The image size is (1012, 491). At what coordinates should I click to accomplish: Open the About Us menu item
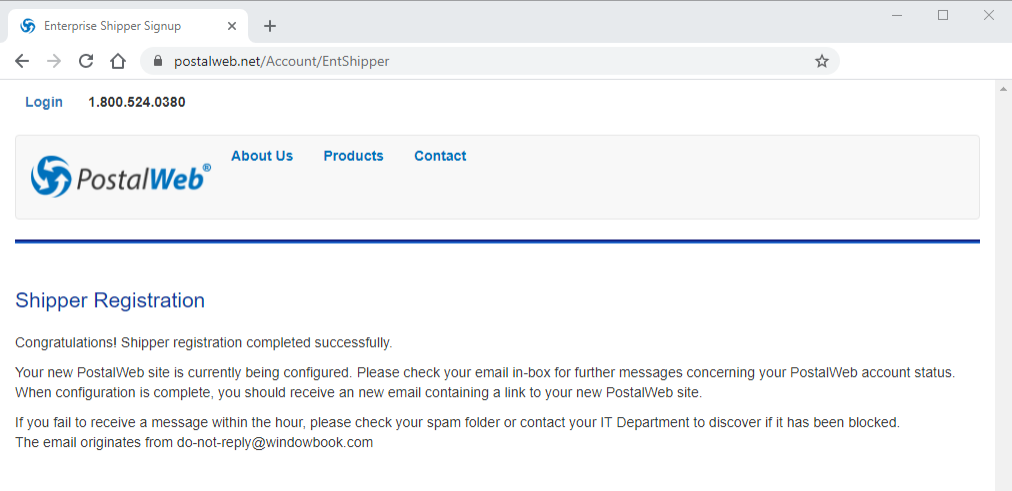pyautogui.click(x=262, y=156)
